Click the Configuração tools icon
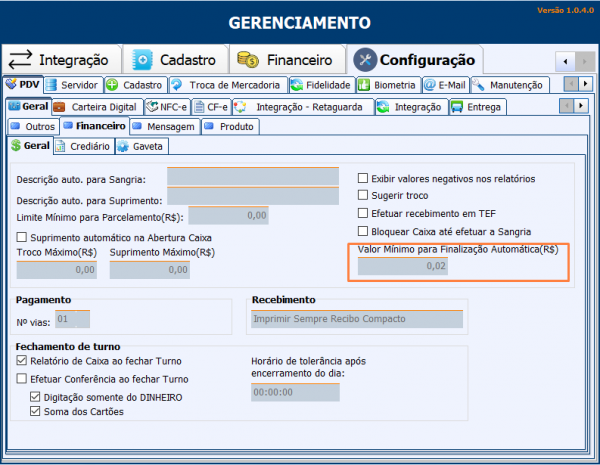This screenshot has width=600, height=465. [365, 60]
